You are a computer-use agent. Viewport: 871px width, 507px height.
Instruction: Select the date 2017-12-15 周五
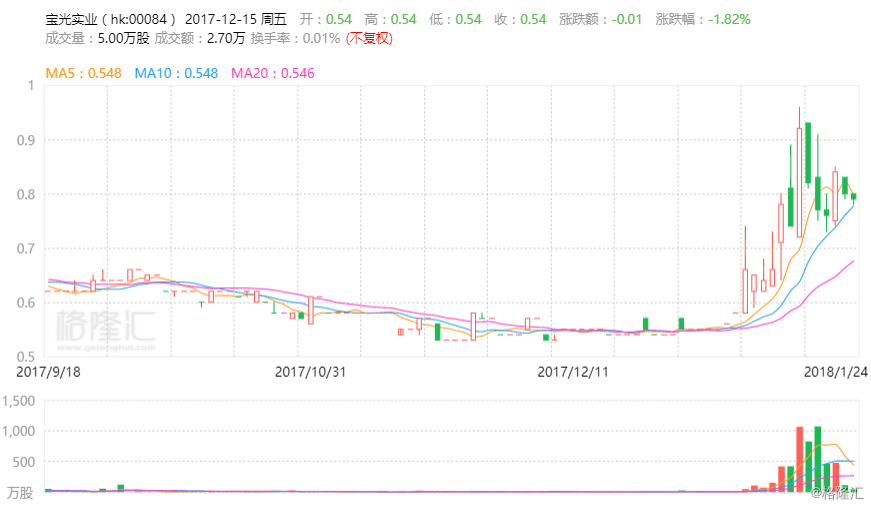click(x=236, y=19)
